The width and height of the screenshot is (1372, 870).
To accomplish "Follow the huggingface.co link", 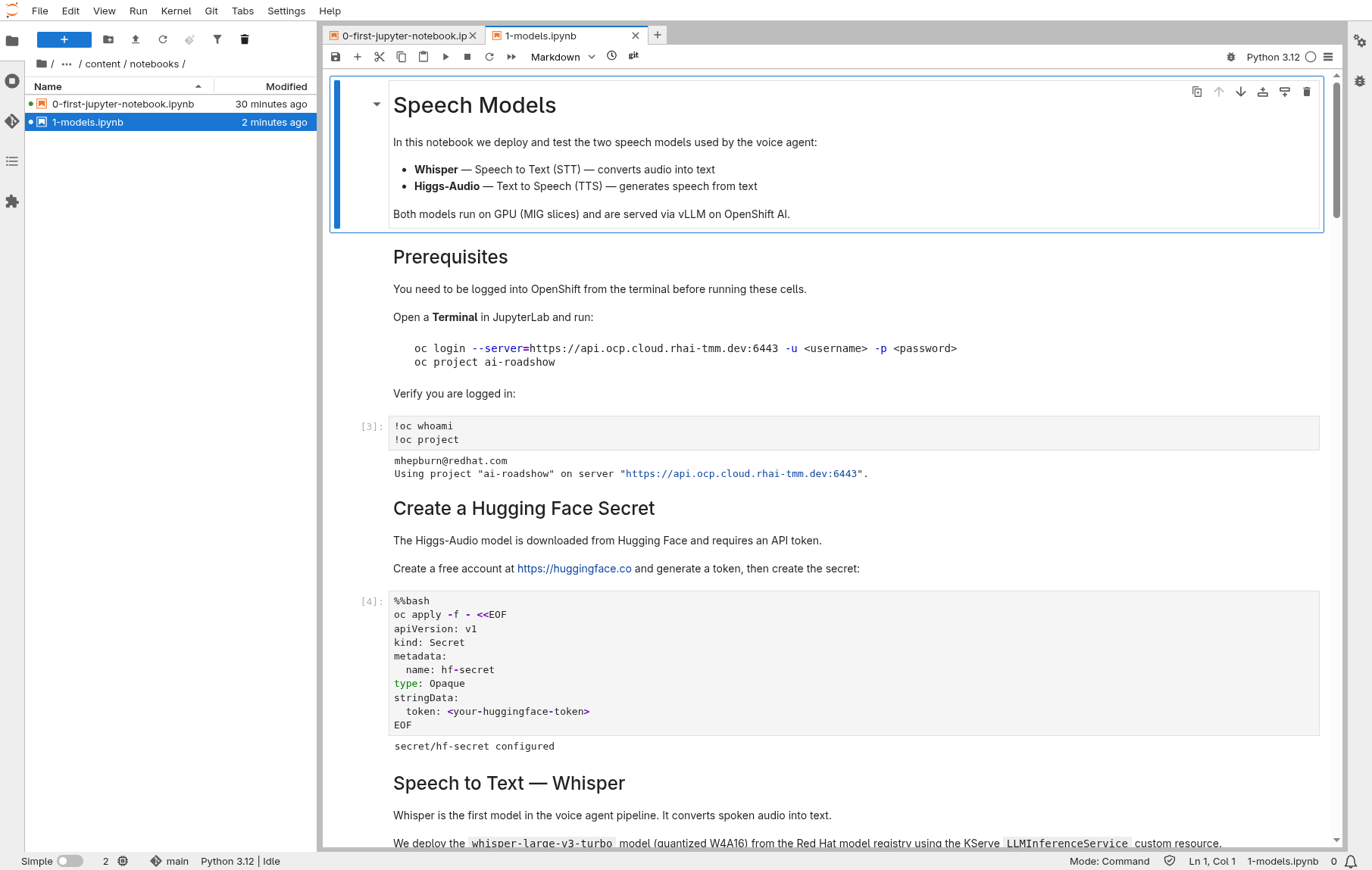I will (x=573, y=569).
